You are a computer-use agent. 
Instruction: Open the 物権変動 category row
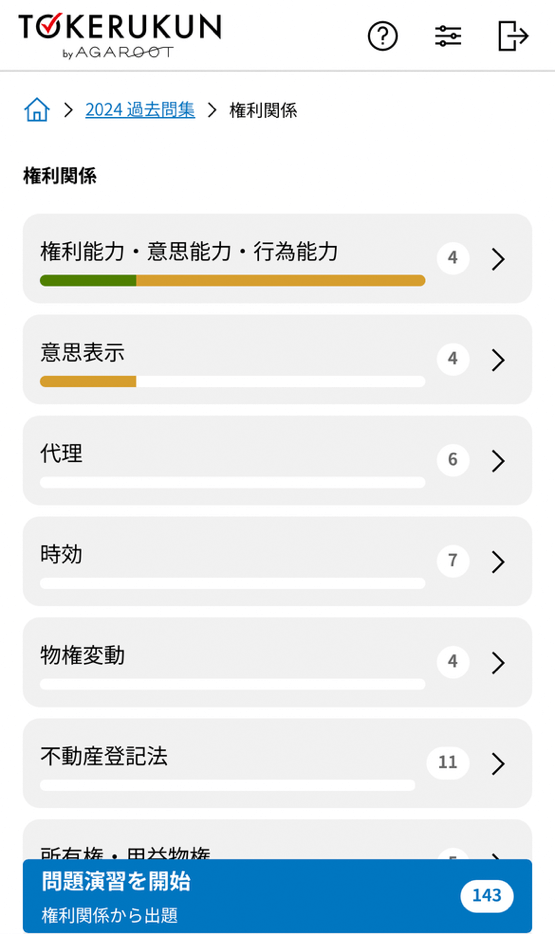pos(277,662)
